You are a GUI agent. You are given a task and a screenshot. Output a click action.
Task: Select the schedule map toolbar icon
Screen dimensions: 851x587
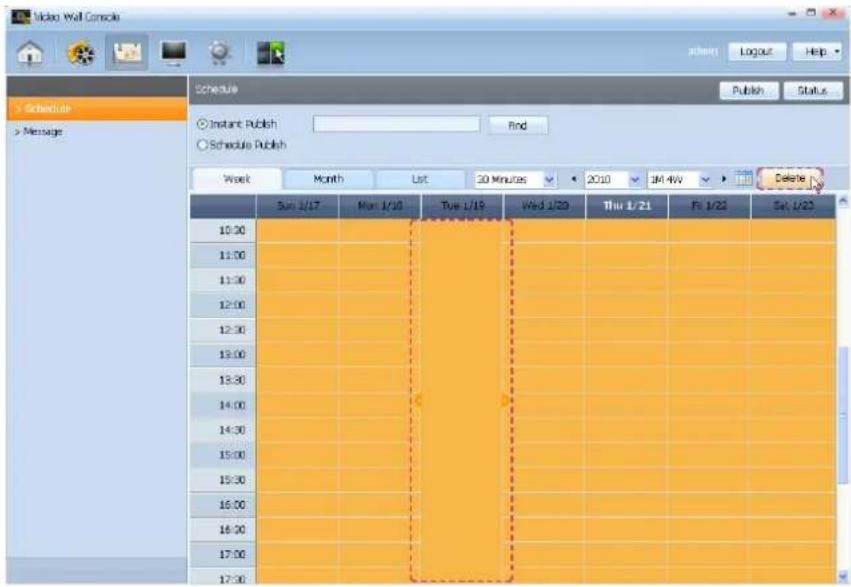point(127,53)
